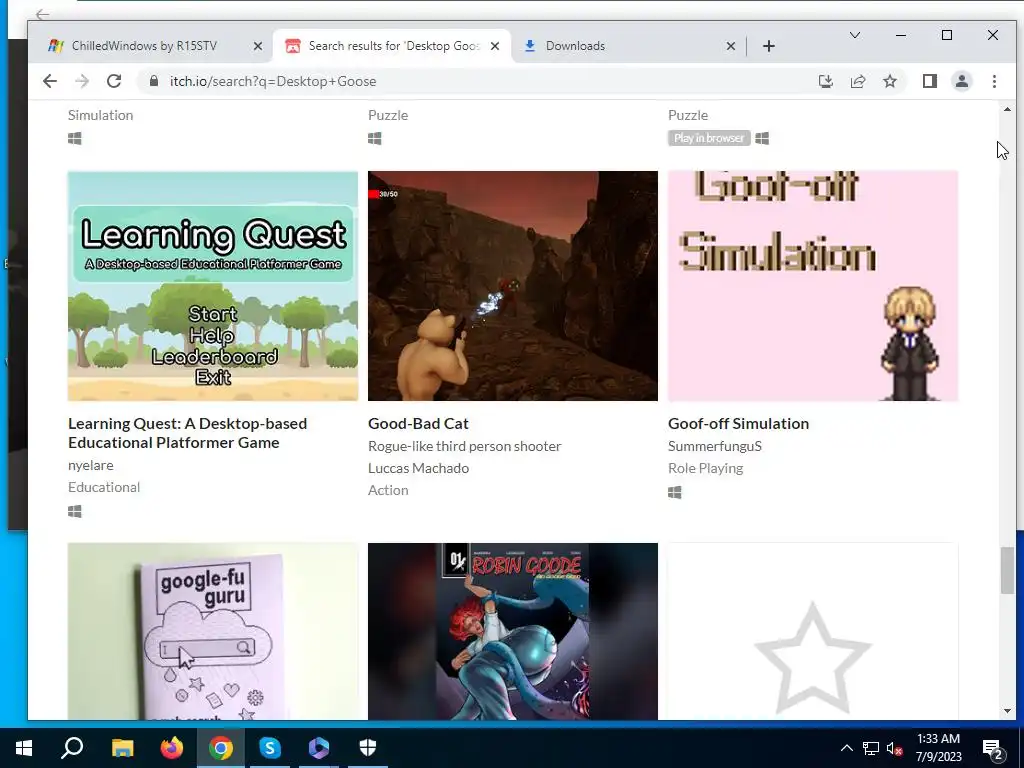The width and height of the screenshot is (1024, 768).
Task: Open Good-Bad Cat game thumbnail
Action: tap(513, 286)
